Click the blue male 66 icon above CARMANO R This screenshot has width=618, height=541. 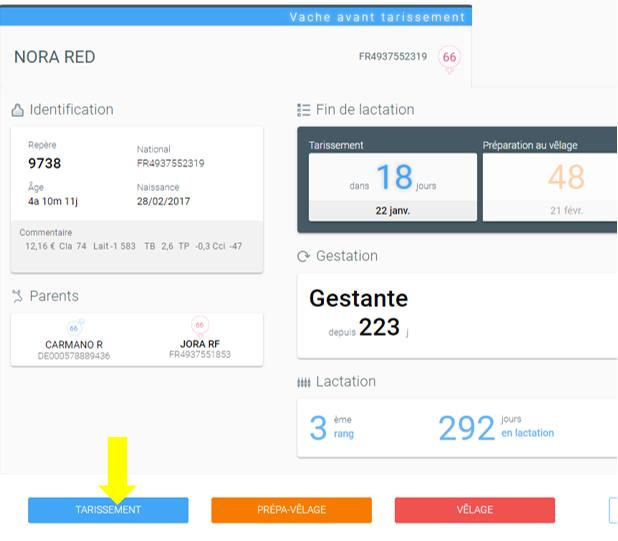point(75,327)
